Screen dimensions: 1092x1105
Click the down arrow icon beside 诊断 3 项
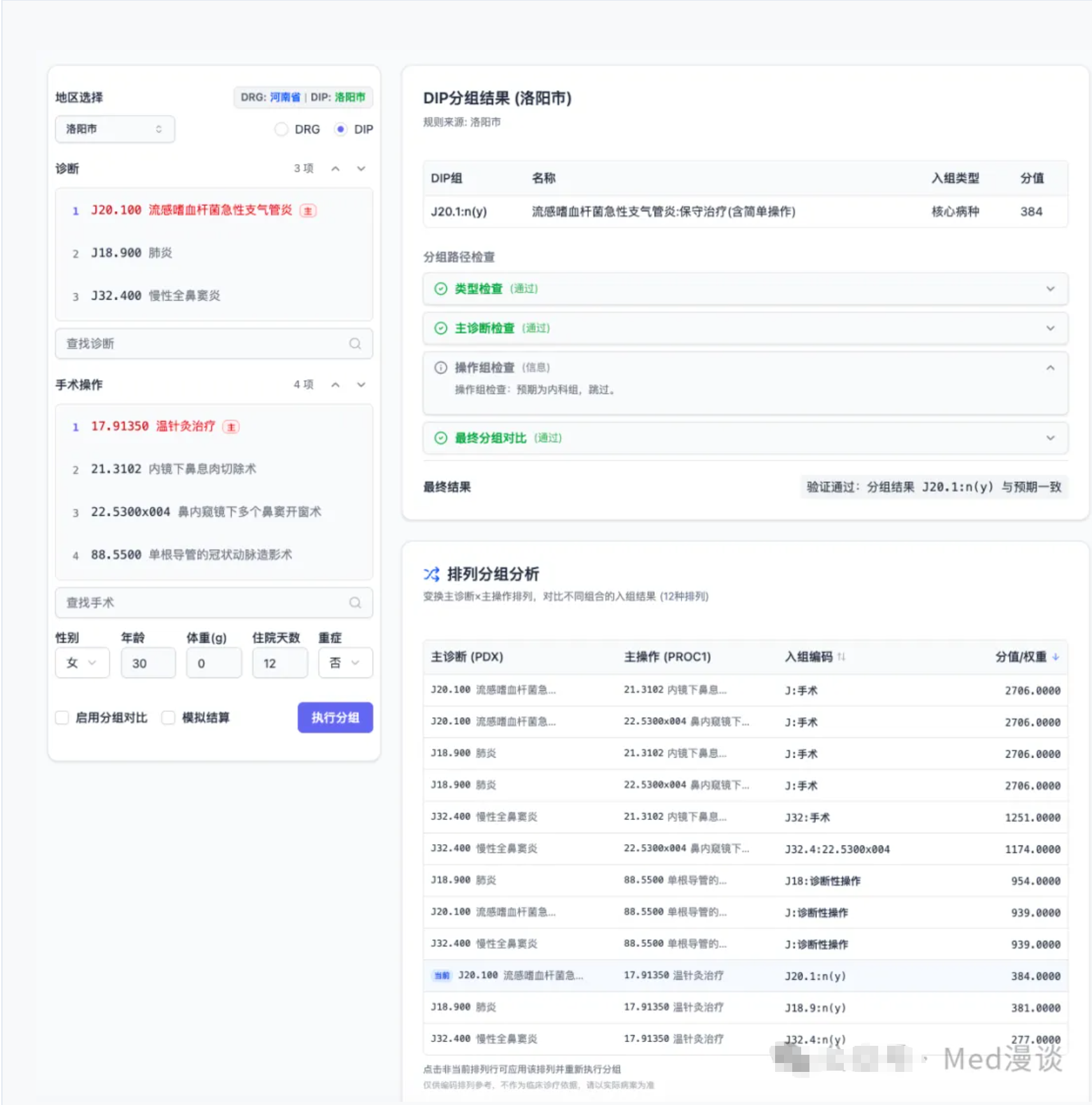pyautogui.click(x=361, y=169)
